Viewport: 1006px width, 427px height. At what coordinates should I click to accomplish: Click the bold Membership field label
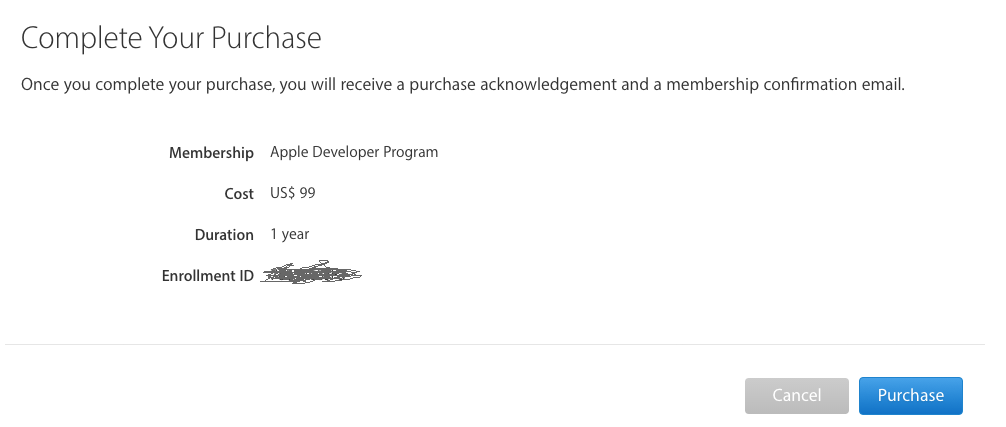pyautogui.click(x=211, y=153)
